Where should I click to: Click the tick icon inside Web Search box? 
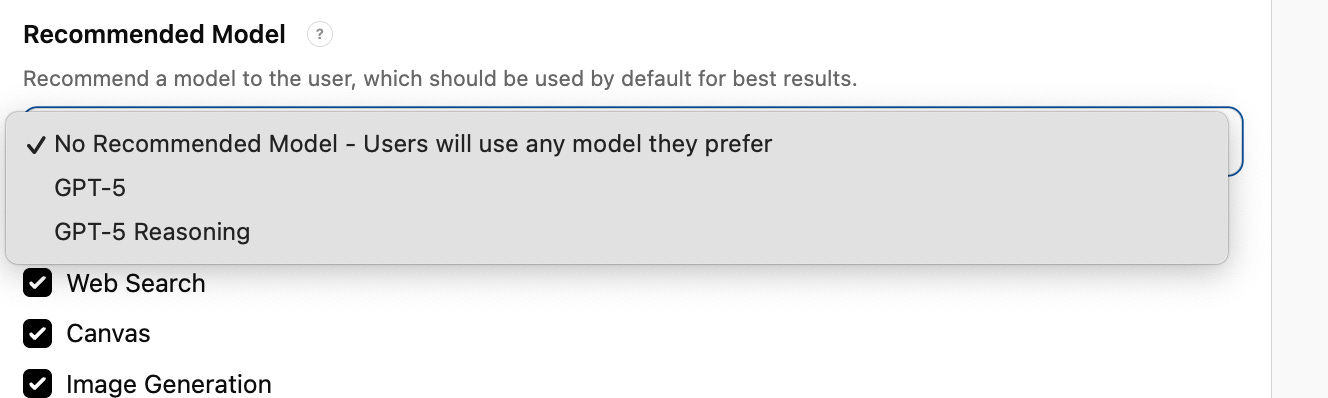(38, 284)
